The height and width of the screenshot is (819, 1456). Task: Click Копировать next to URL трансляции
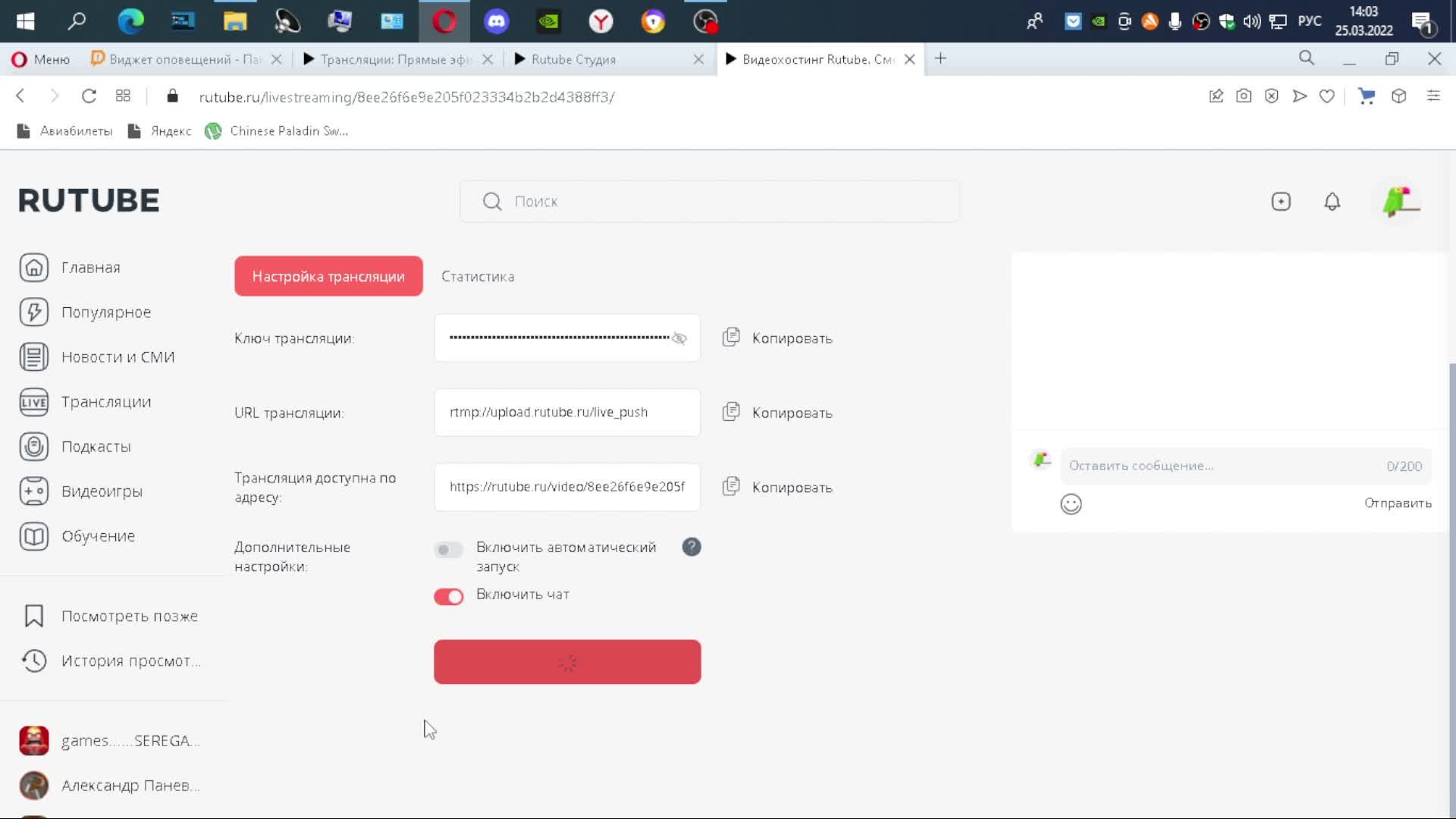point(792,413)
